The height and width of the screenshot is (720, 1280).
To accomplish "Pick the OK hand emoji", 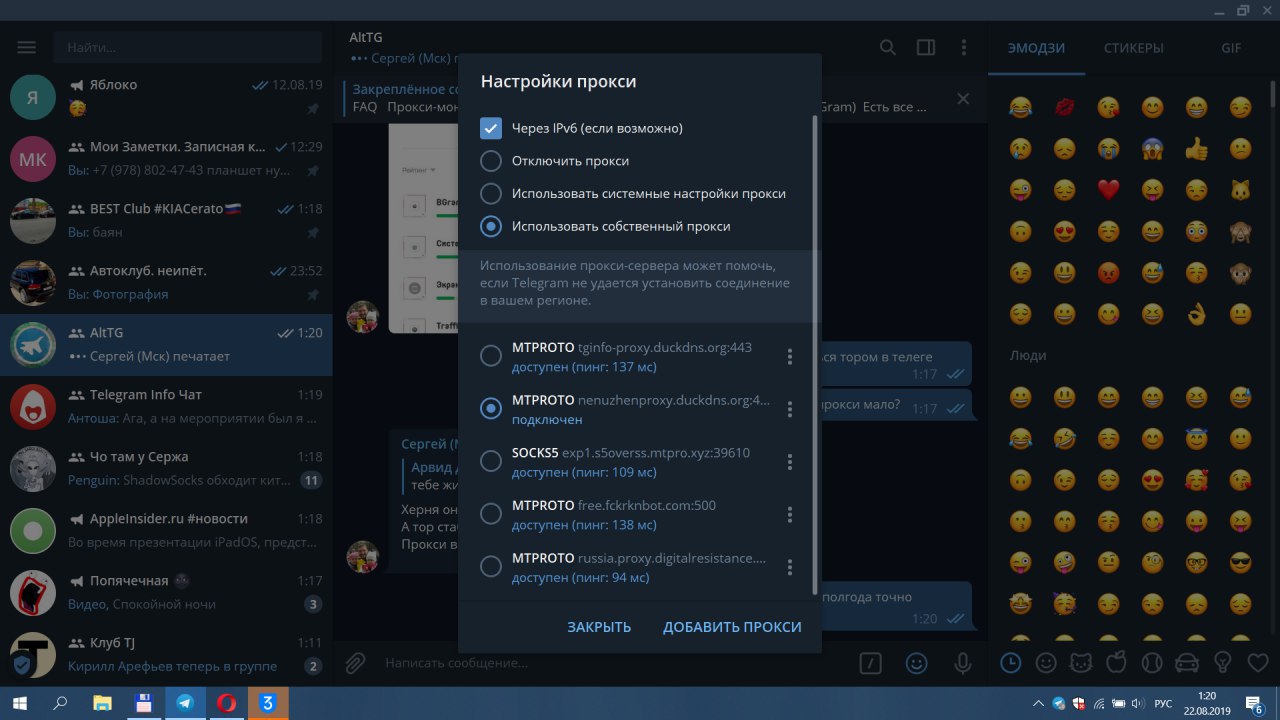I will [1196, 314].
